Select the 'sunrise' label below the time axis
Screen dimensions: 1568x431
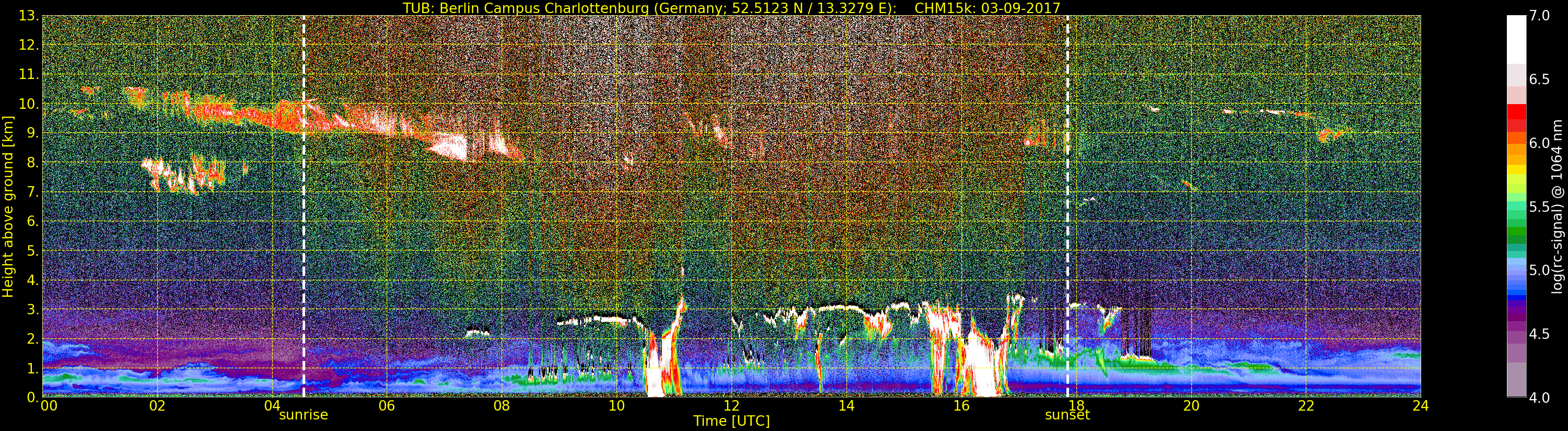303,415
